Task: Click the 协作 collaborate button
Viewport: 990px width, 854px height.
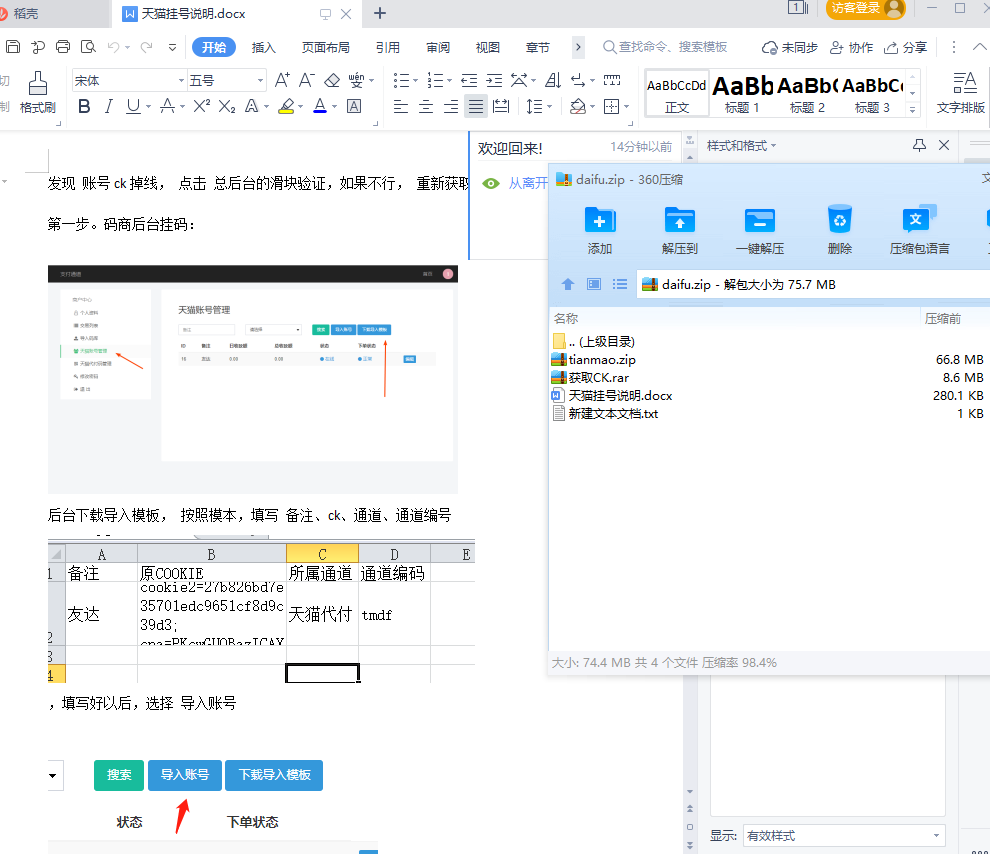Action: point(851,47)
